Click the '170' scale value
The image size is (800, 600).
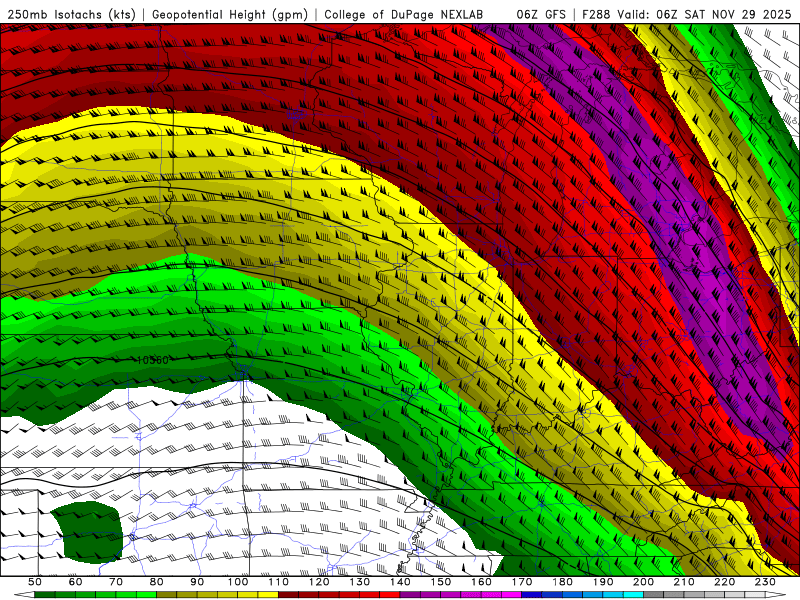pyautogui.click(x=521, y=582)
